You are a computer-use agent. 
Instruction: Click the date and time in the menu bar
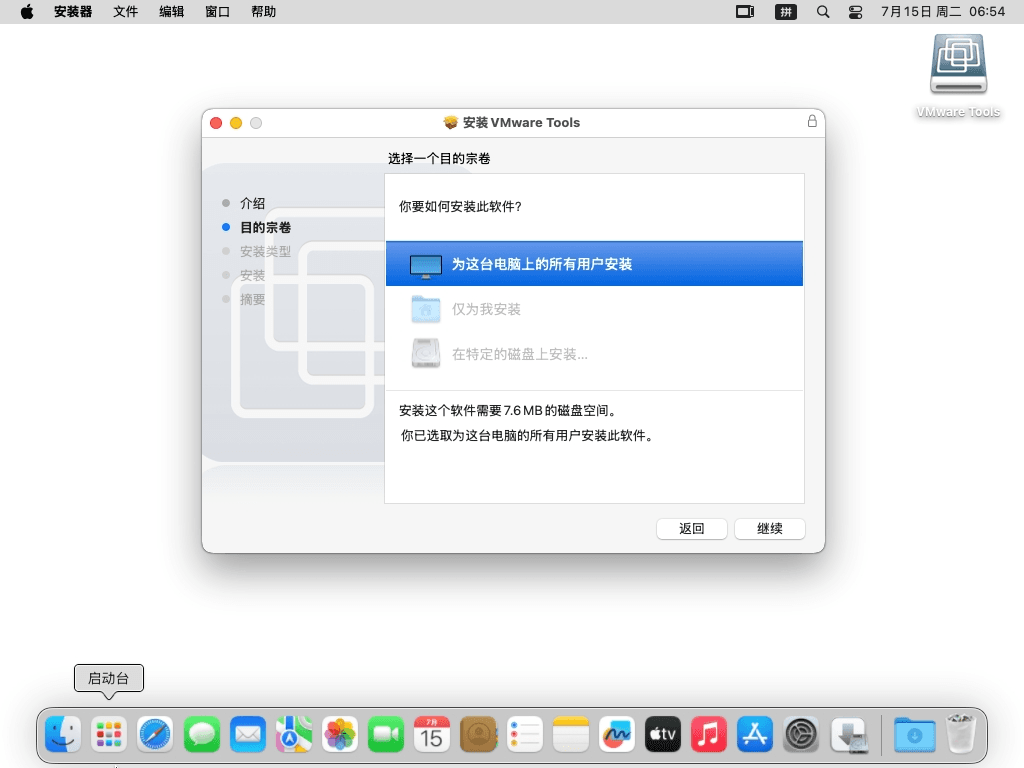coord(943,12)
